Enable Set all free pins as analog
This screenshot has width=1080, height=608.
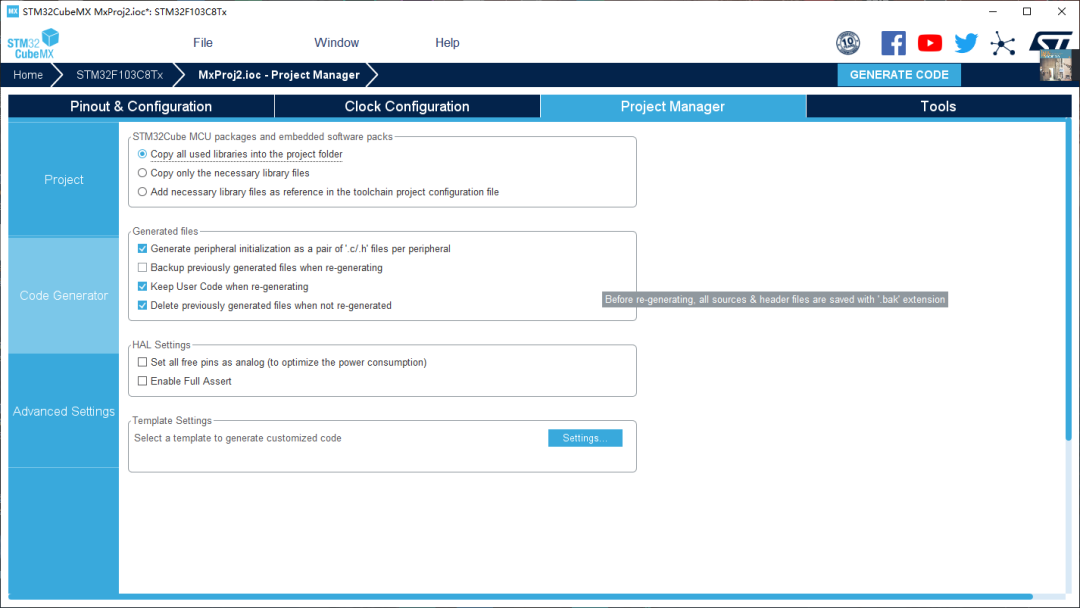(142, 362)
